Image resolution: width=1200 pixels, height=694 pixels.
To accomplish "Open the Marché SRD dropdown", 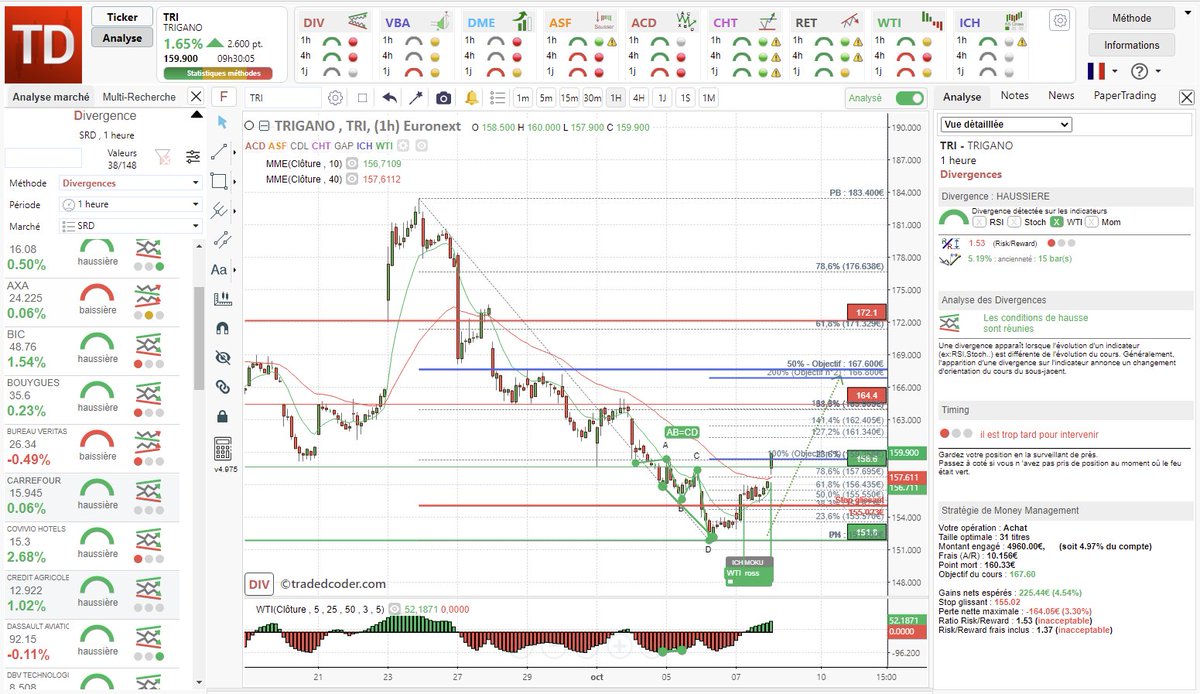I will click(131, 226).
